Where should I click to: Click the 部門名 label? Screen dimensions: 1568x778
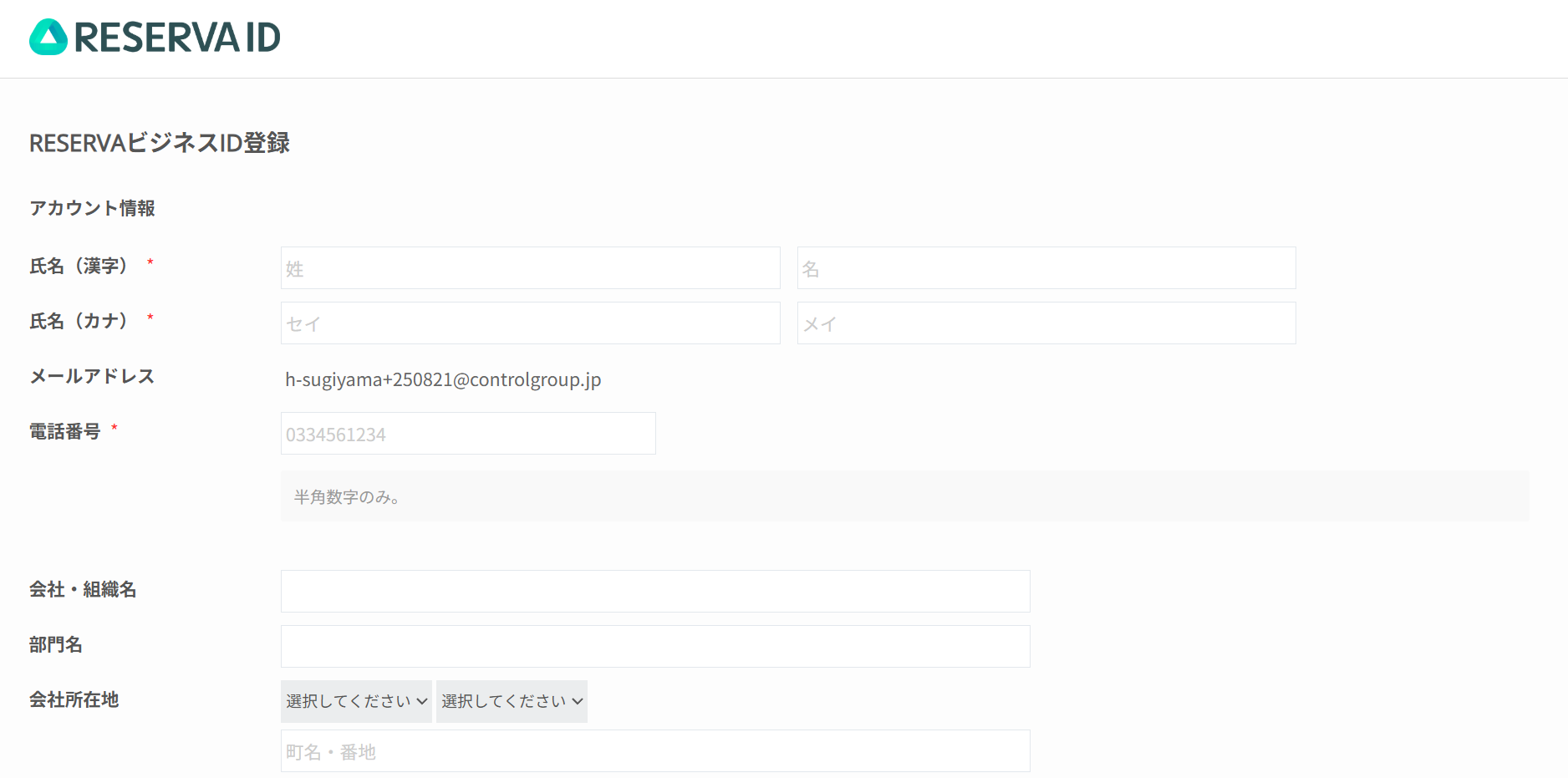[x=56, y=644]
